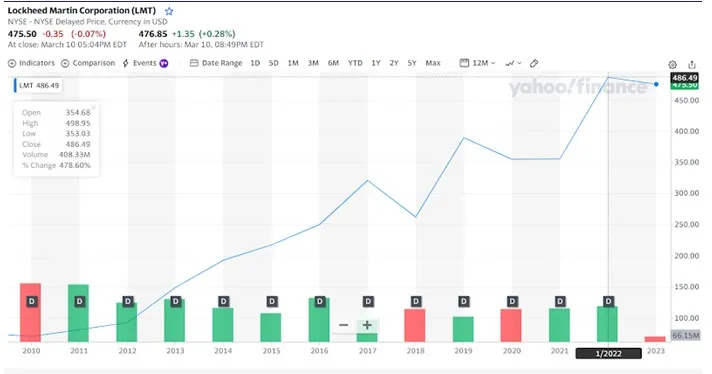The height and width of the screenshot is (374, 712).
Task: Click the 2018 dividend D marker
Action: coord(416,301)
